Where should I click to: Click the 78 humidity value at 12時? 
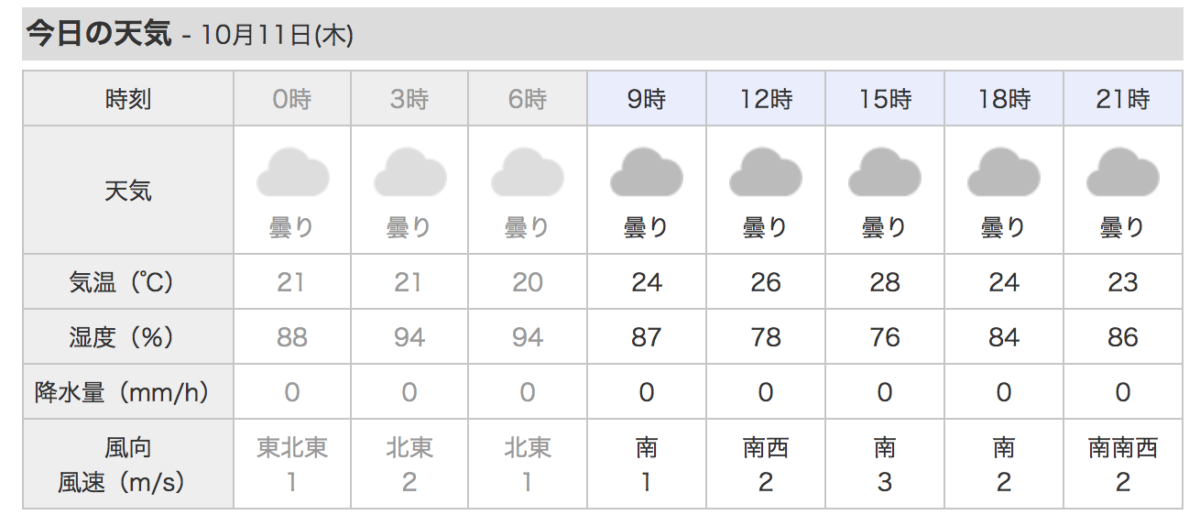(766, 337)
